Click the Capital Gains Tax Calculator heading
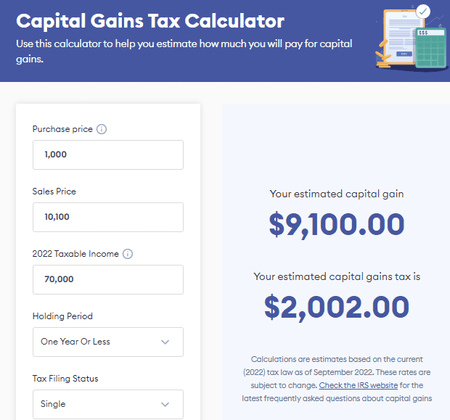450x420 pixels. click(150, 21)
